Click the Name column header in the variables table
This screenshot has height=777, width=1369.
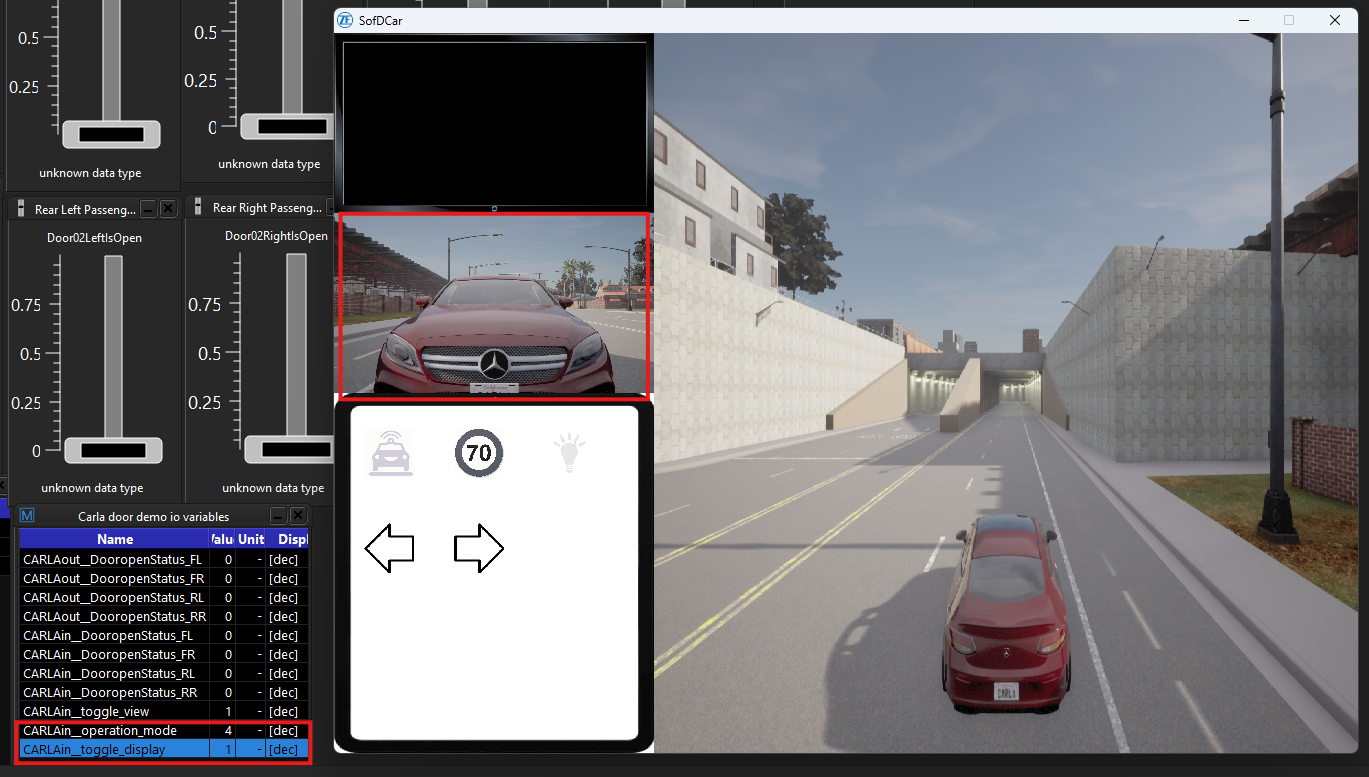[x=115, y=538]
